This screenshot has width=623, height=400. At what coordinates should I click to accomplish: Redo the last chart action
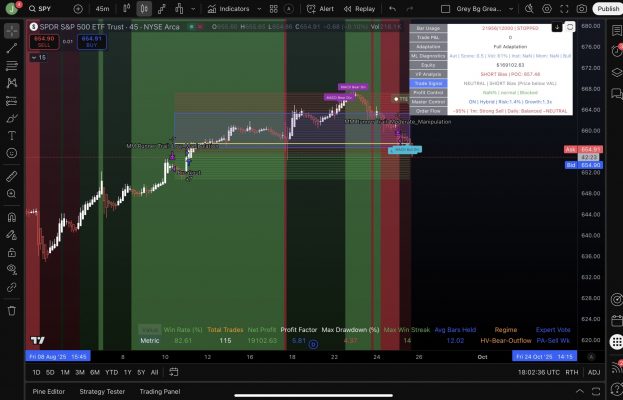410,9
